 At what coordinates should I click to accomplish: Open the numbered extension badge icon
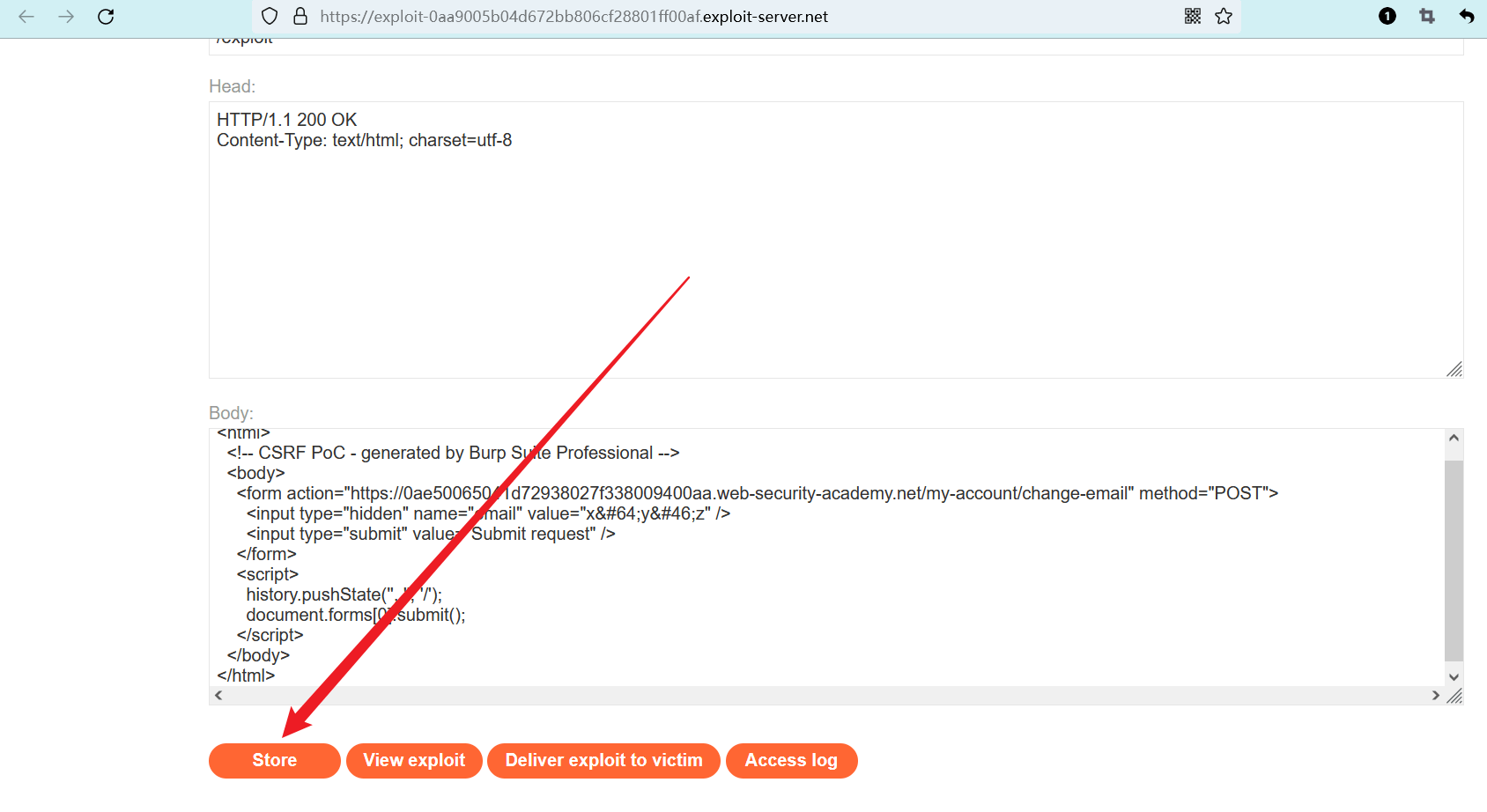(1387, 16)
